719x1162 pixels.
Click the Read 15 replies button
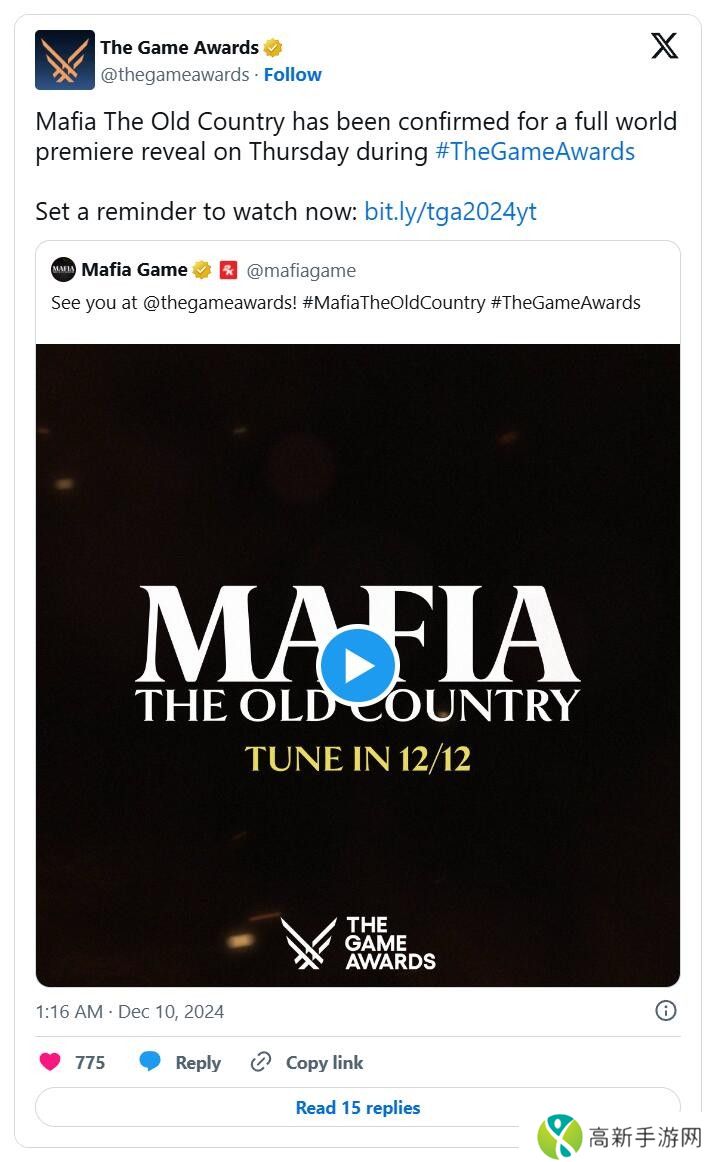coord(358,1107)
